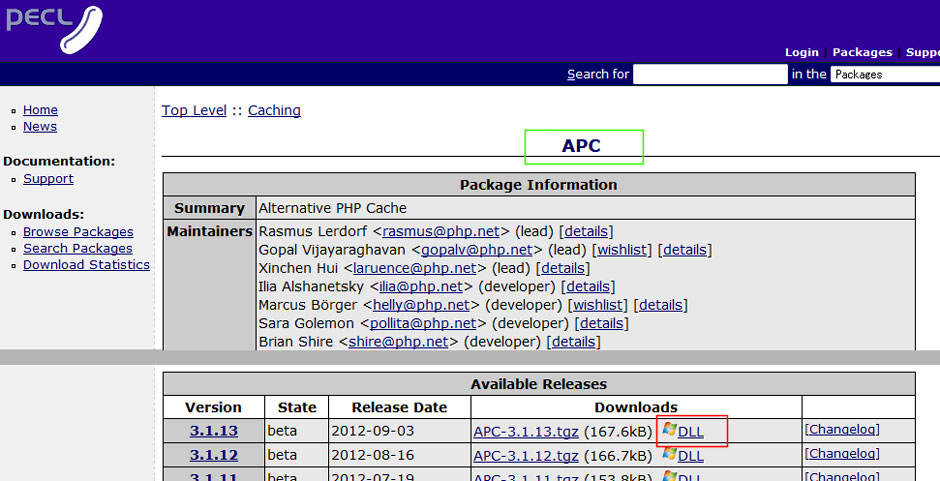Click the DLL link for version 3.1.13
Image resolution: width=940 pixels, height=481 pixels.
coord(690,432)
